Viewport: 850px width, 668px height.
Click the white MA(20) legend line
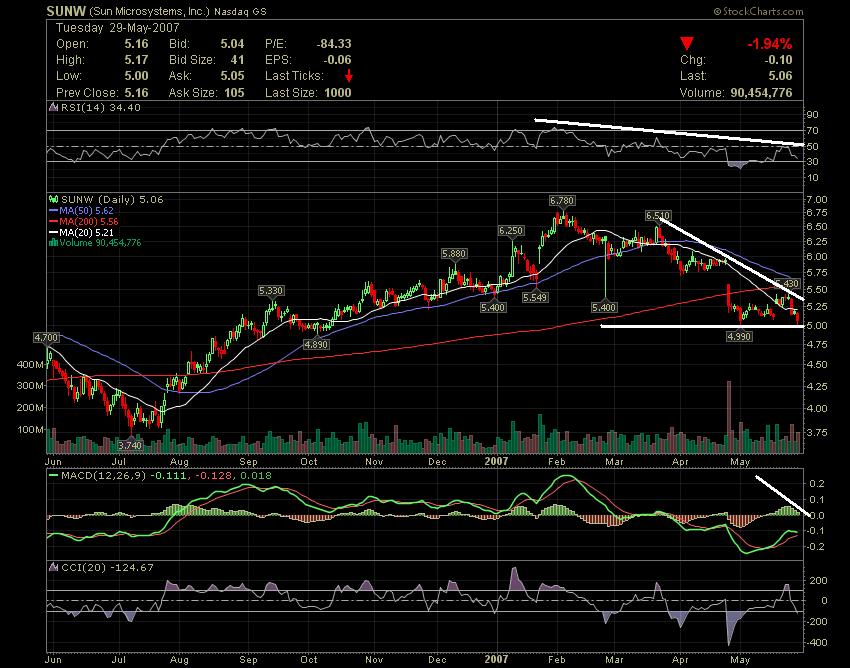click(53, 233)
